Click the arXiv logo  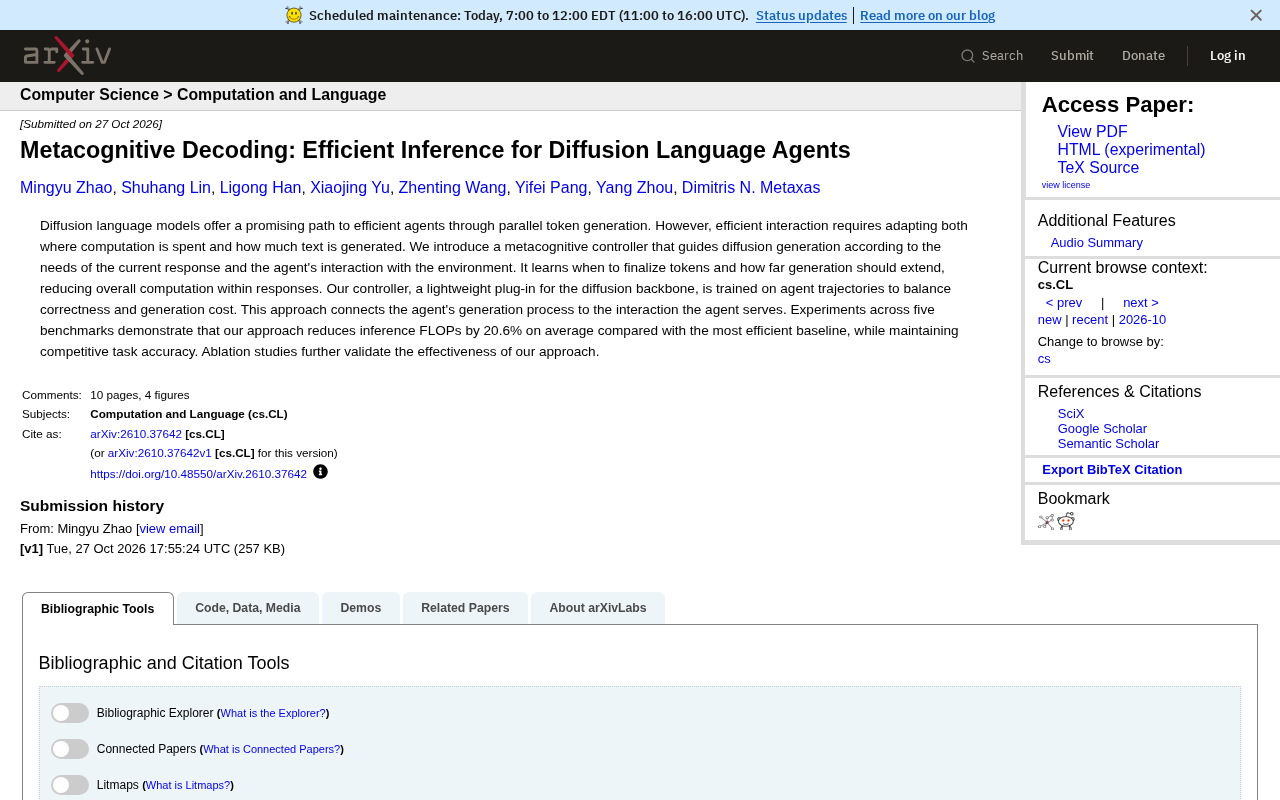pyautogui.click(x=67, y=56)
